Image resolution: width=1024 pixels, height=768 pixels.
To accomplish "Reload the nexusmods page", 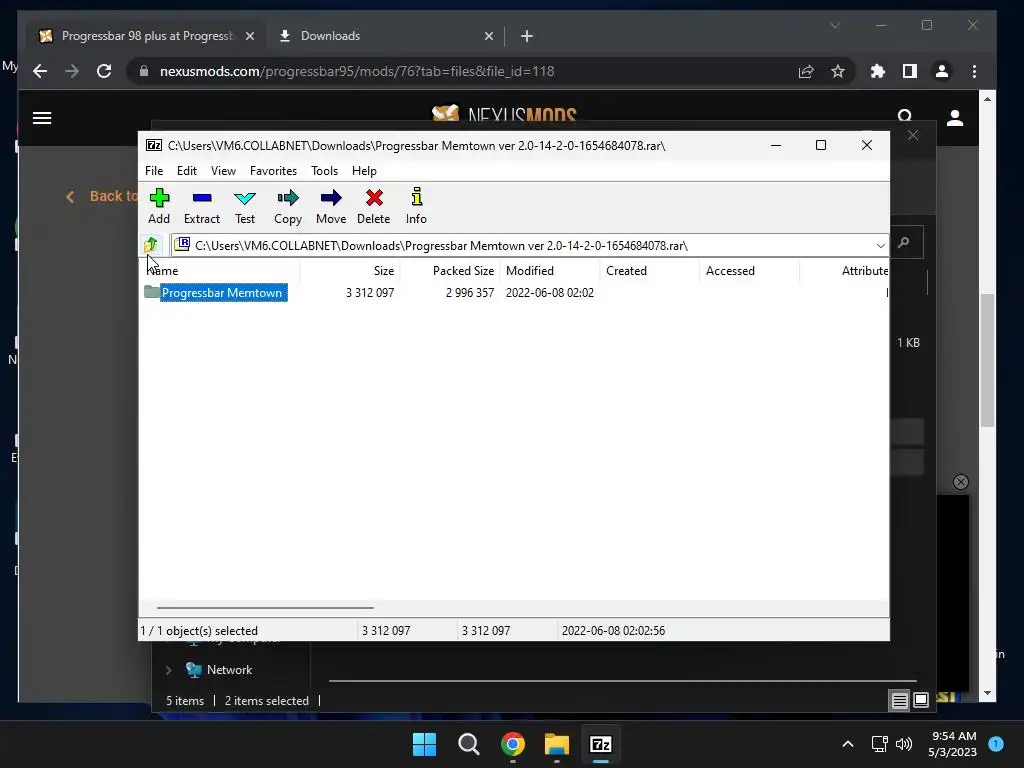I will coord(104,71).
